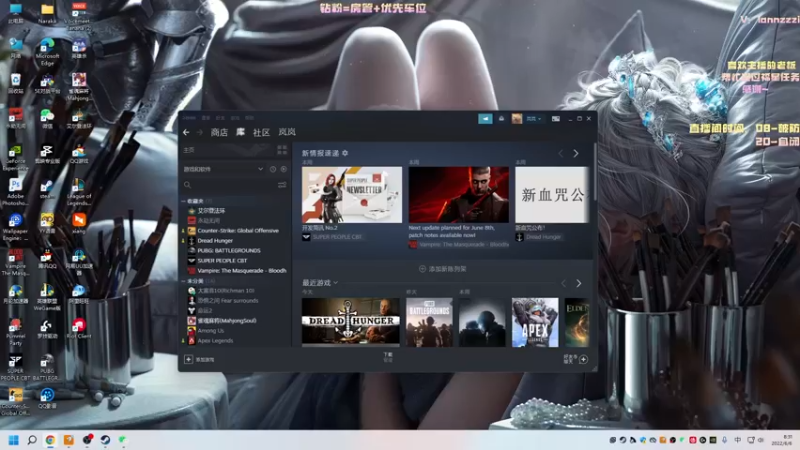This screenshot has height=450, width=800.
Task: Enter Big Picture mode icon
Action: pos(556,118)
